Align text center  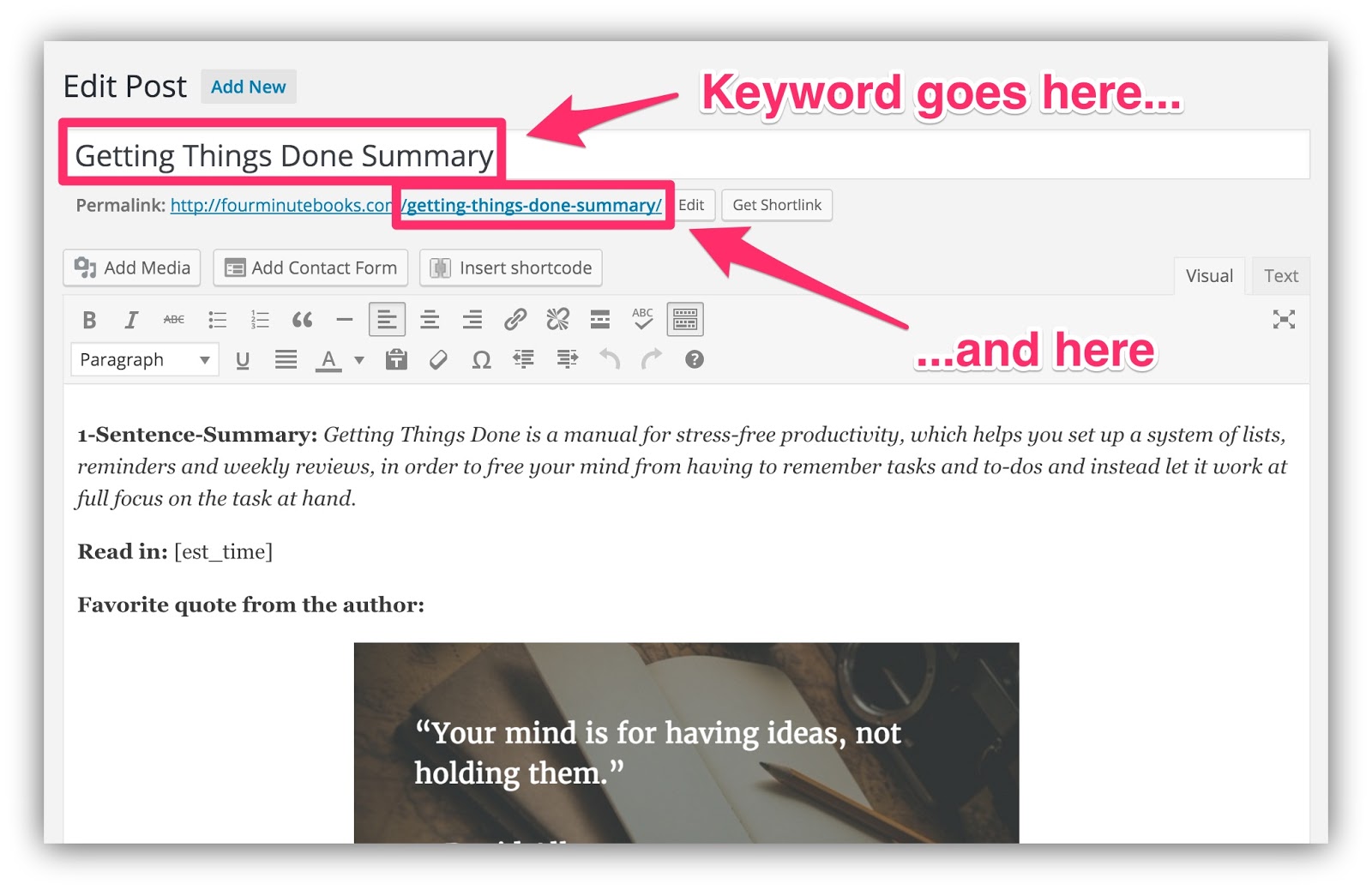tap(430, 320)
